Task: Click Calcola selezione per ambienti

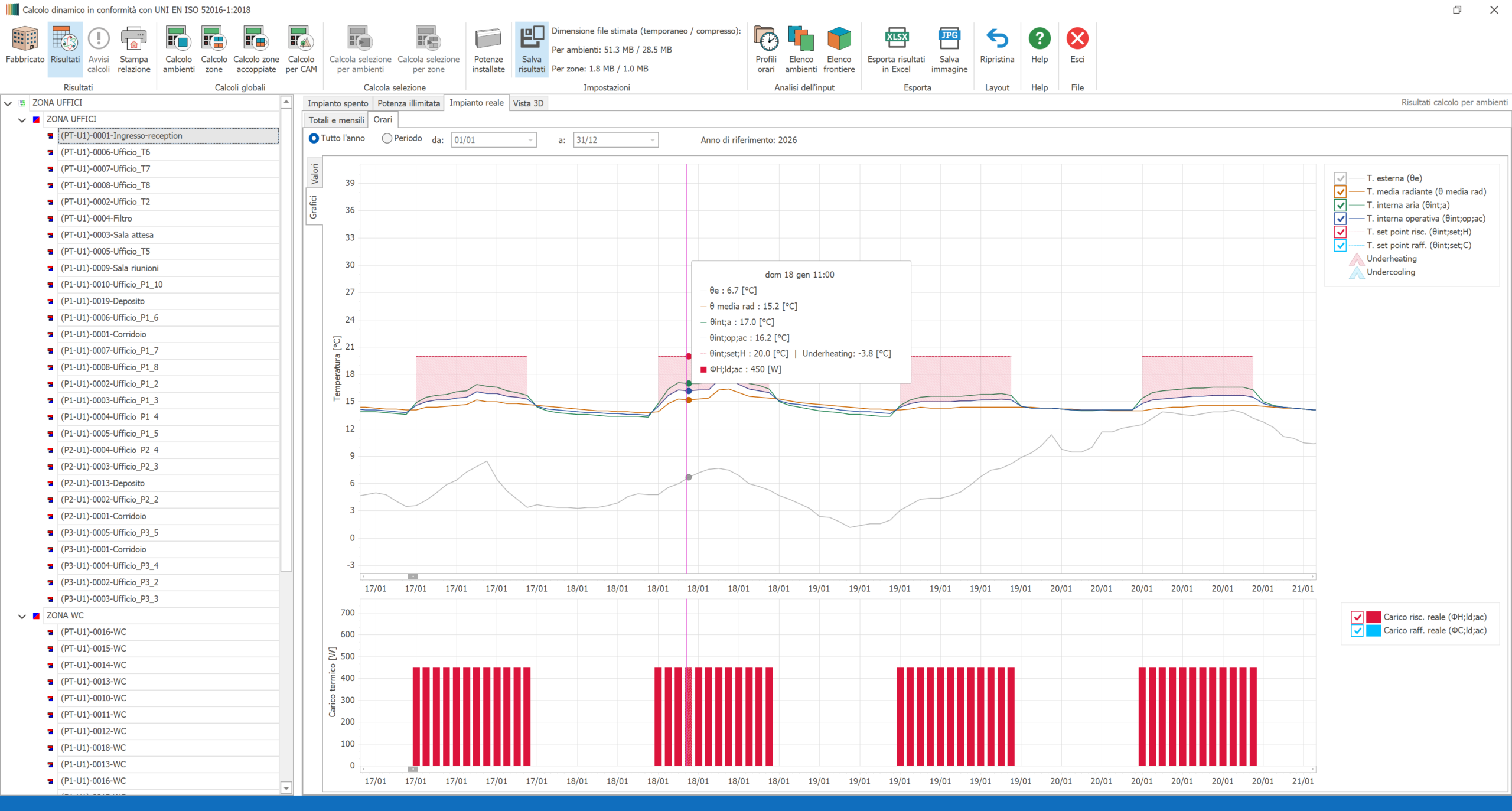Action: pos(360,48)
